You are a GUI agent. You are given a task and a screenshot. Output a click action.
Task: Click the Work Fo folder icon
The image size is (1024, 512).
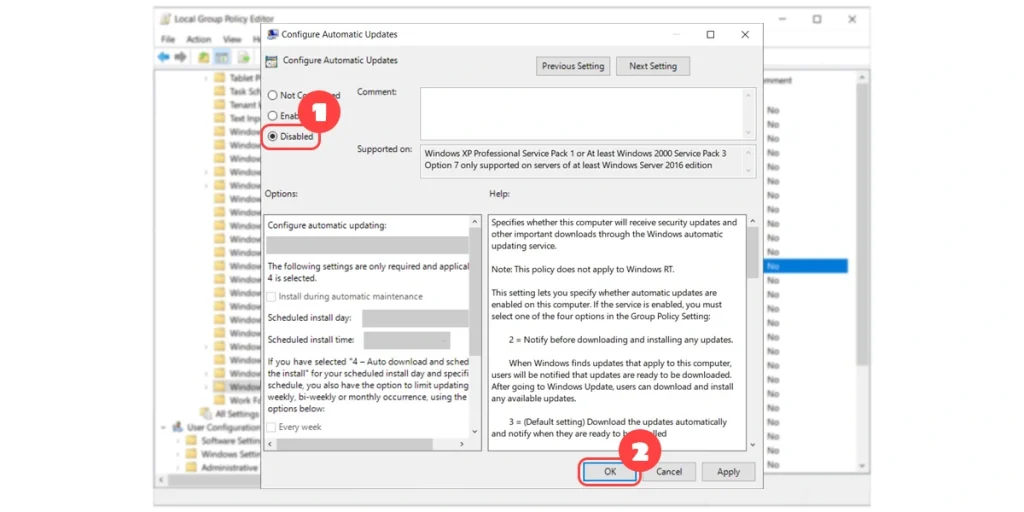click(x=219, y=400)
